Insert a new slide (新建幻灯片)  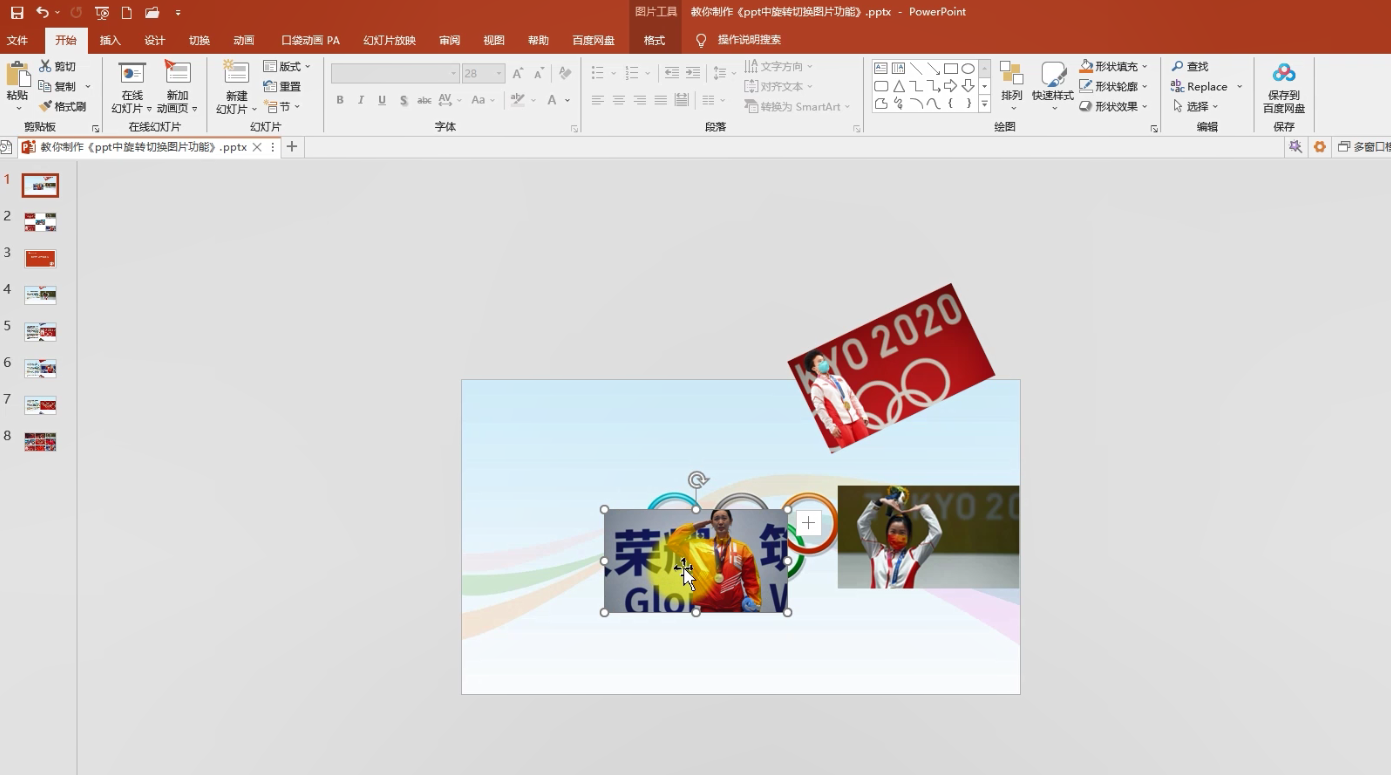coord(236,88)
